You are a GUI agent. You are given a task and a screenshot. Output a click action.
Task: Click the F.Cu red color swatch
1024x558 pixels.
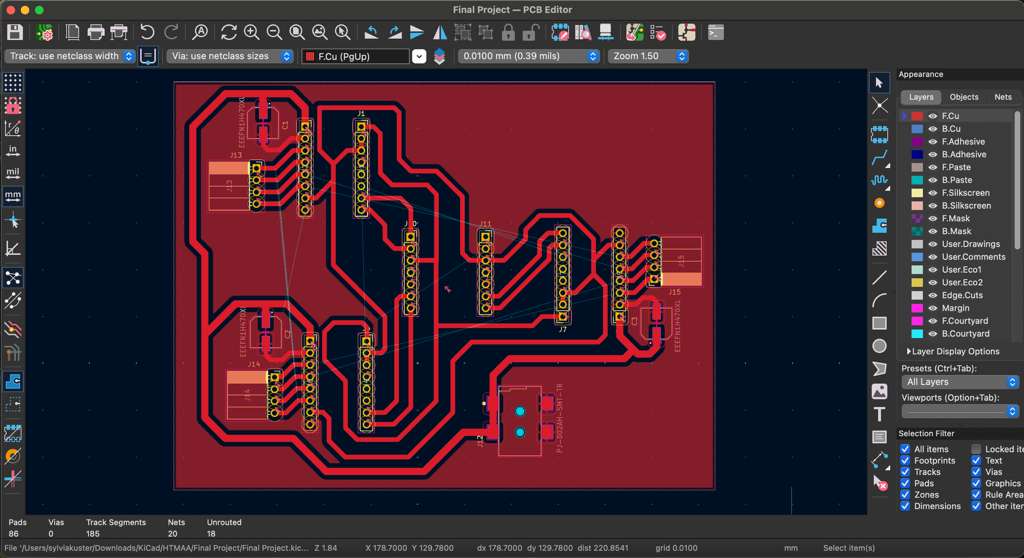(x=917, y=116)
